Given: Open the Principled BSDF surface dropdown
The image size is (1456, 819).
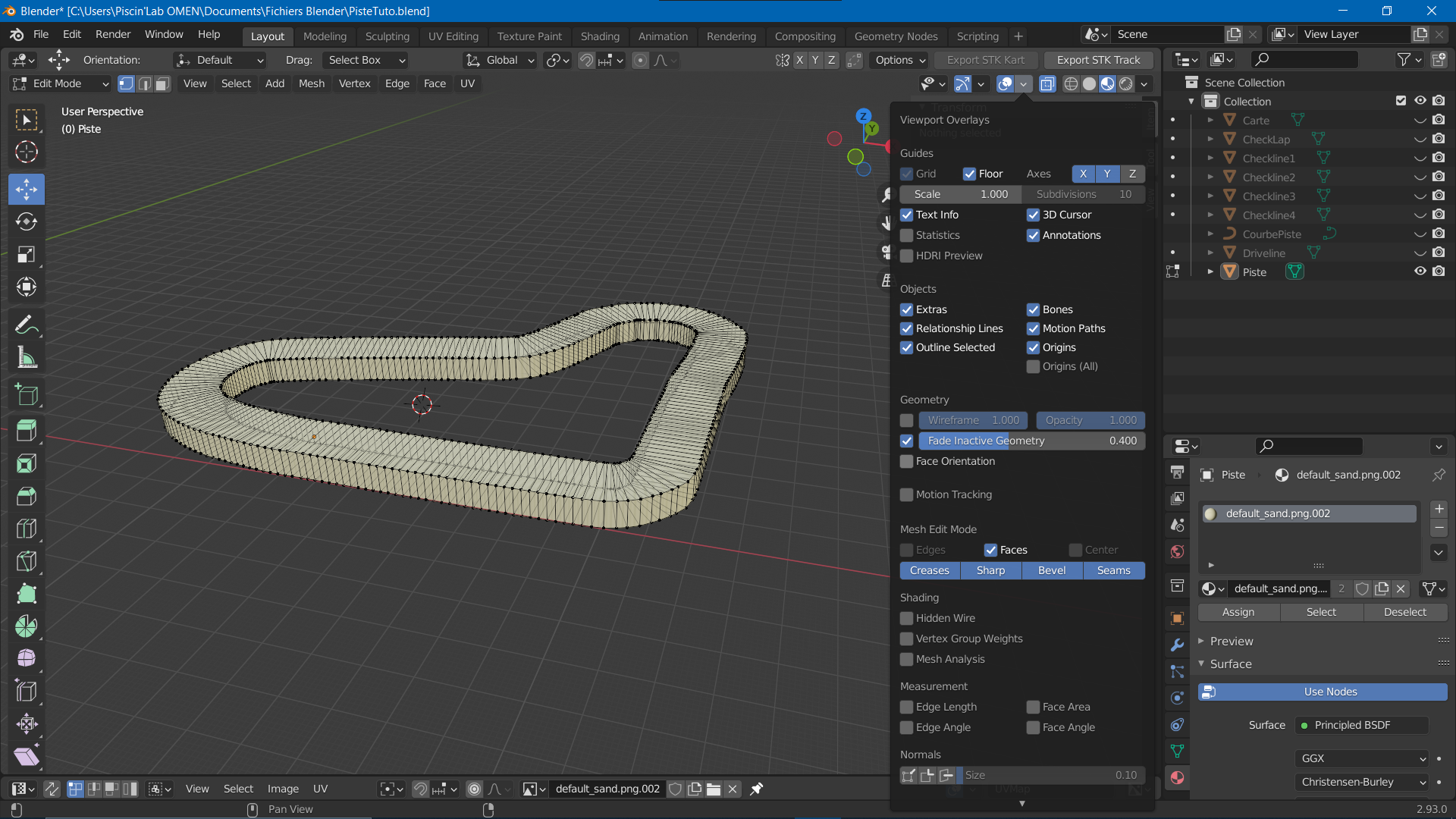Looking at the screenshot, I should point(1361,725).
